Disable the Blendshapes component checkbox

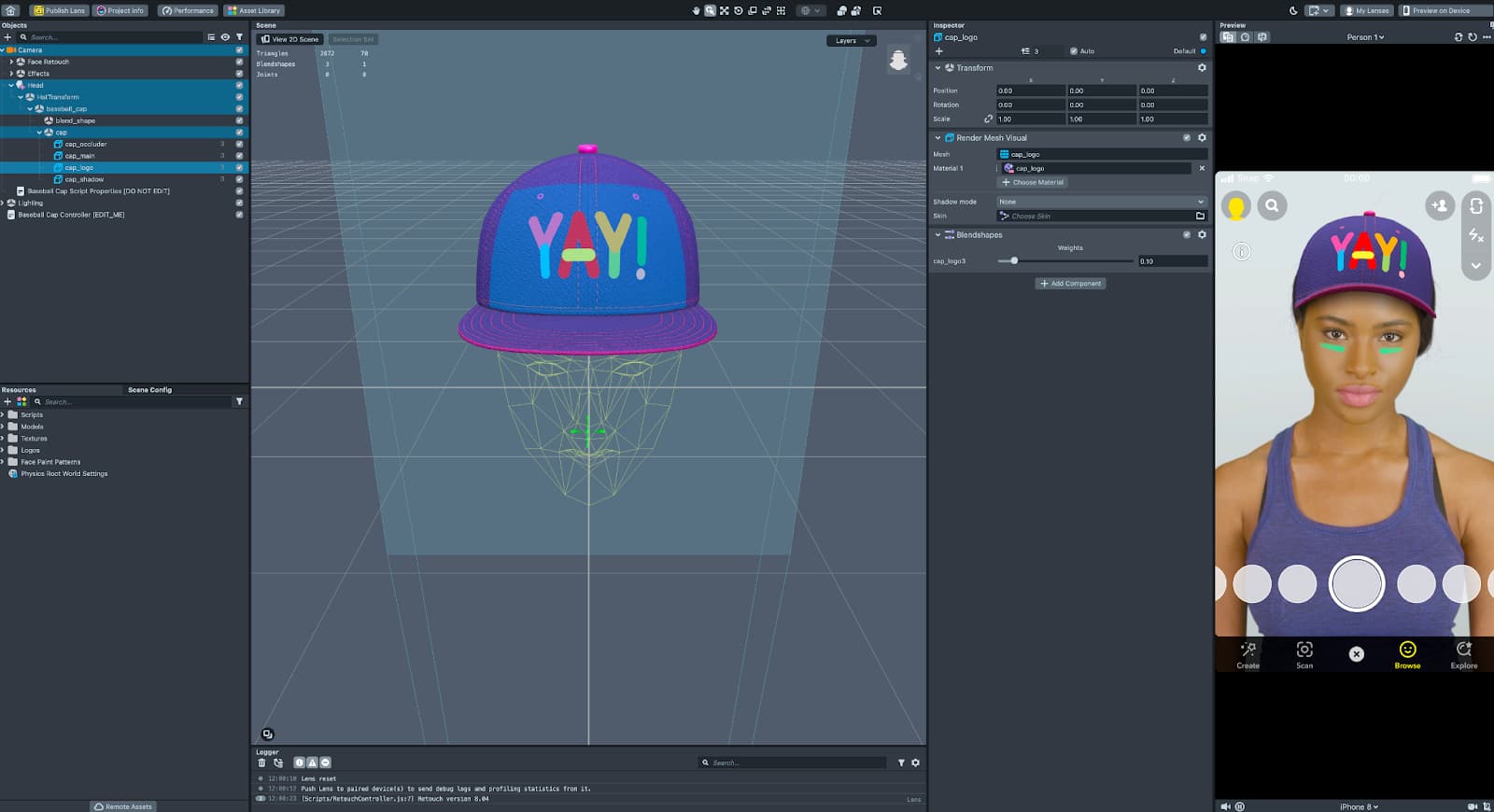(x=1187, y=234)
